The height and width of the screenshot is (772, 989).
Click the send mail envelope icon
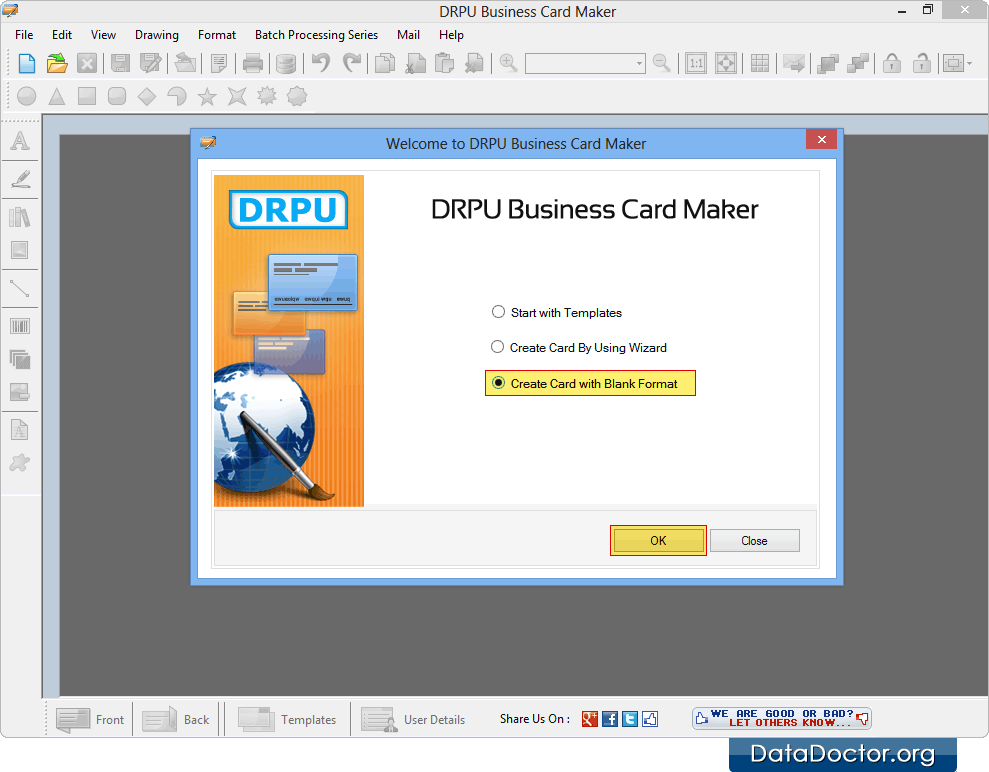tap(793, 64)
